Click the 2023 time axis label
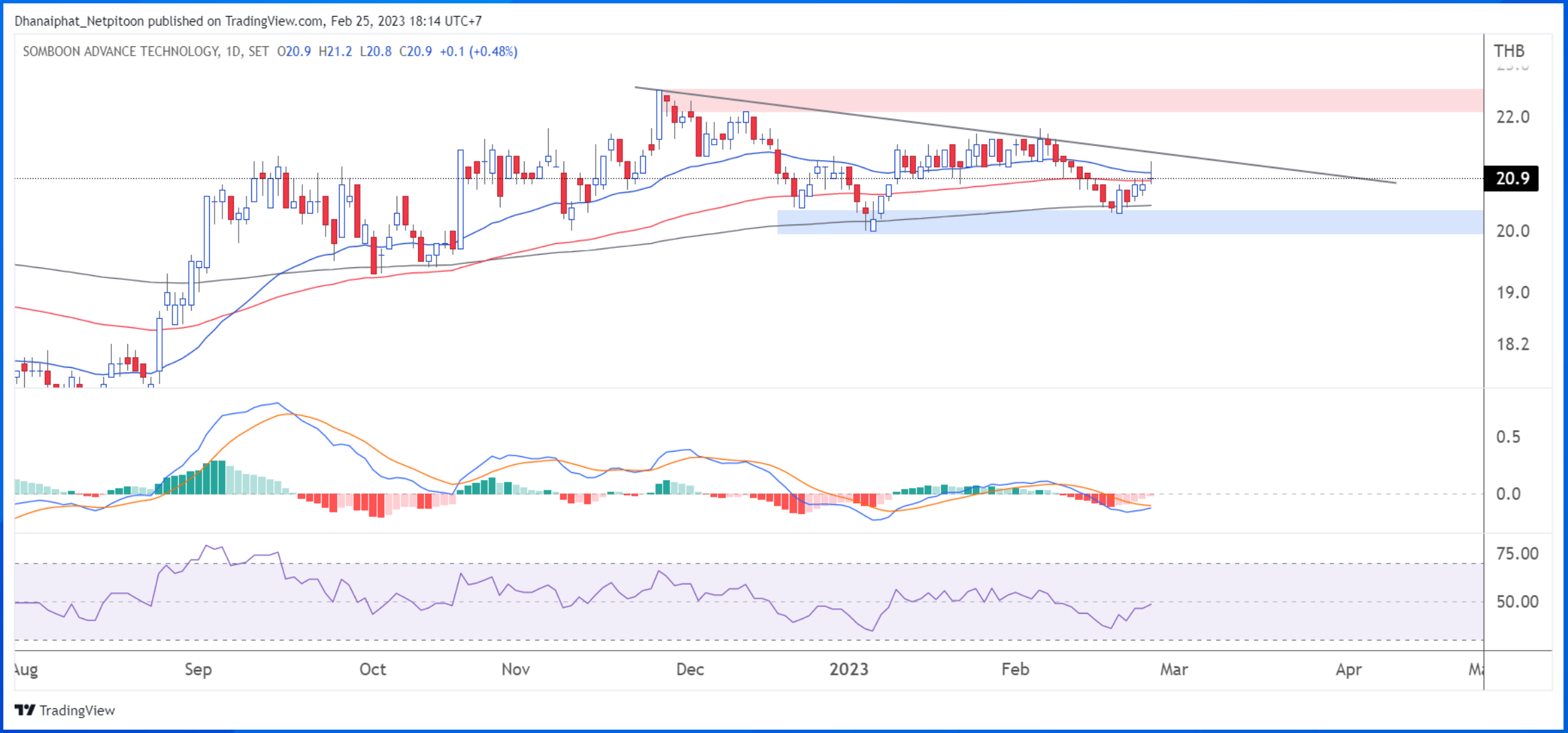This screenshot has width=1568, height=733. [x=849, y=669]
